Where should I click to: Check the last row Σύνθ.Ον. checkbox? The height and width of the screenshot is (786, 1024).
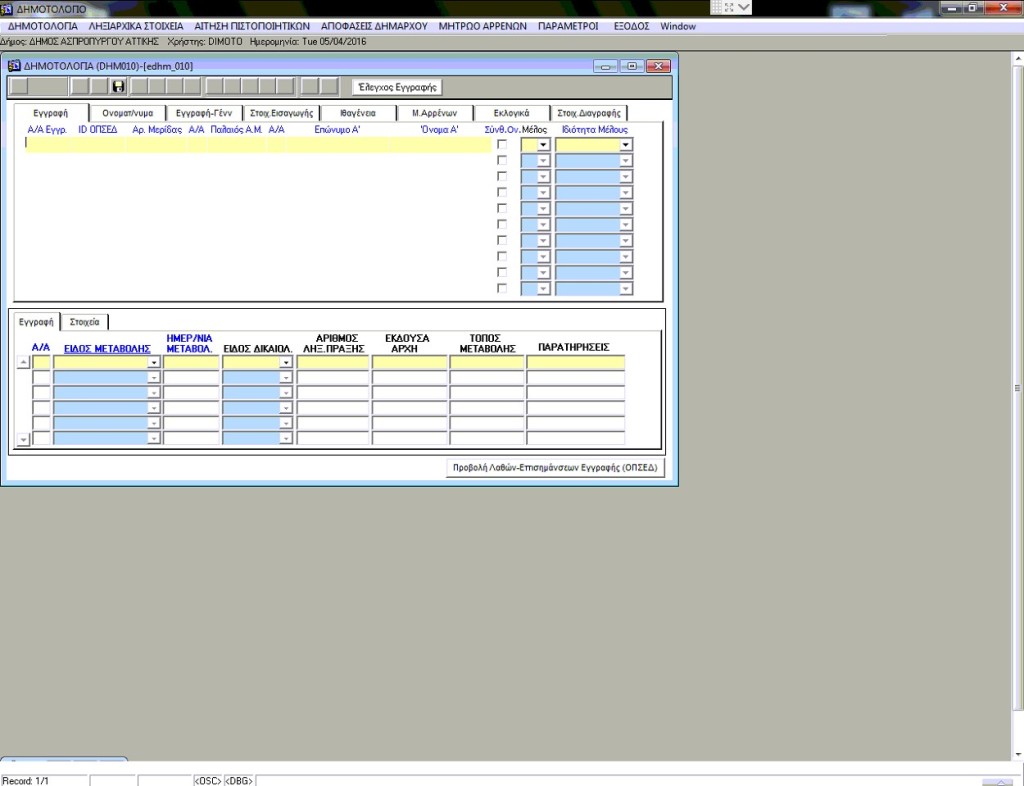pos(502,288)
